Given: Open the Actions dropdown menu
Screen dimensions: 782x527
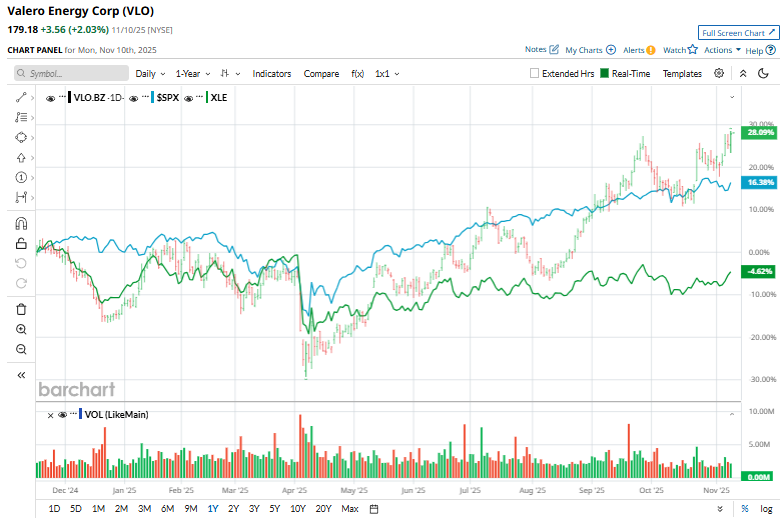Looking at the screenshot, I should click(x=722, y=50).
